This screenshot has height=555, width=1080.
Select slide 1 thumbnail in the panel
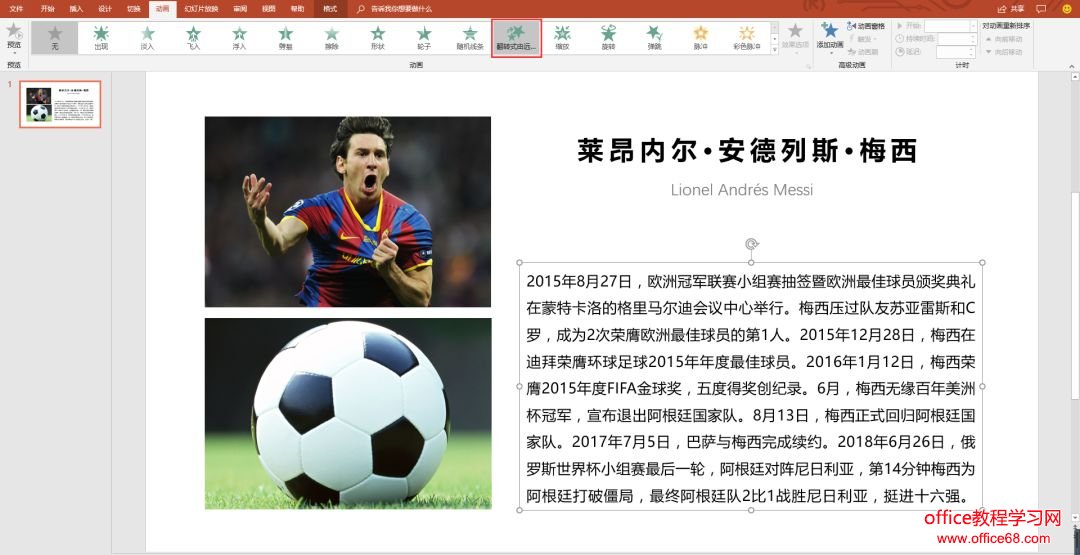60,104
